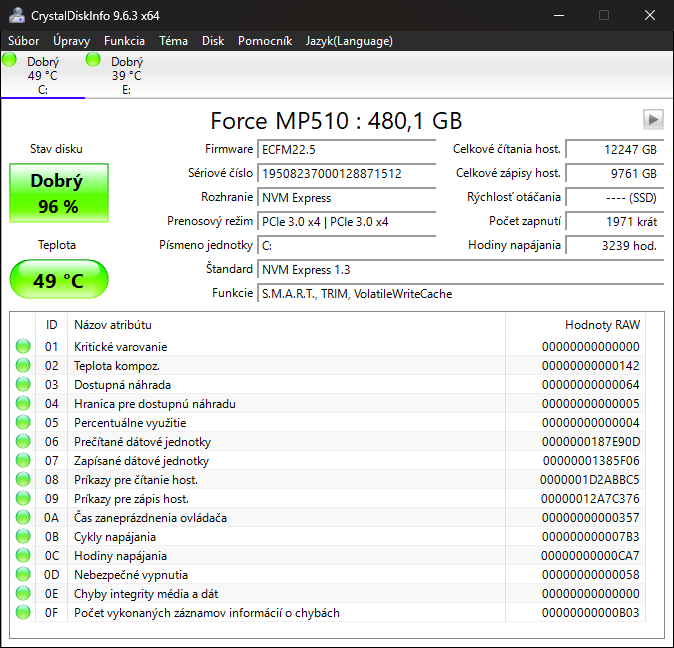Click Počet zapnutí value 1971 krát
Viewport: 674px width, 648px height.
pyautogui.click(x=615, y=222)
